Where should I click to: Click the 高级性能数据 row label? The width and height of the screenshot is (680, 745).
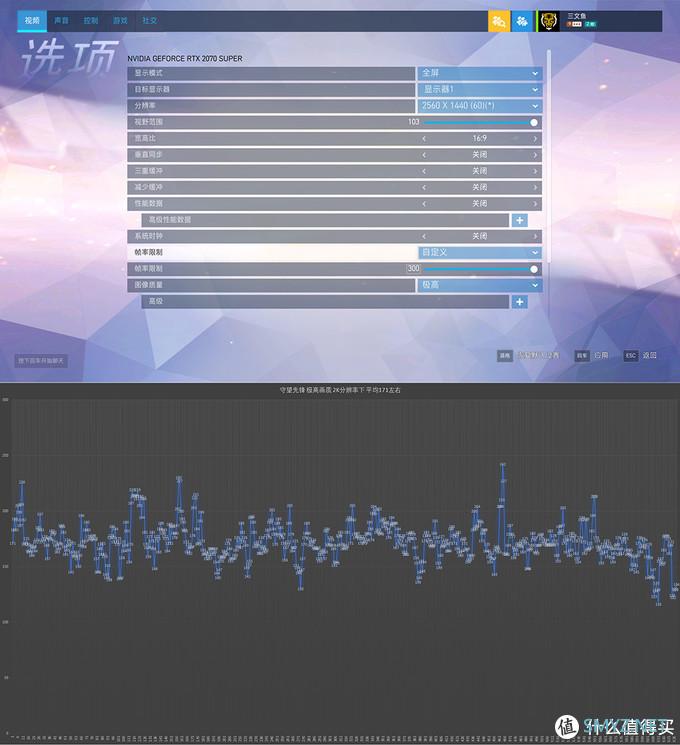click(170, 220)
